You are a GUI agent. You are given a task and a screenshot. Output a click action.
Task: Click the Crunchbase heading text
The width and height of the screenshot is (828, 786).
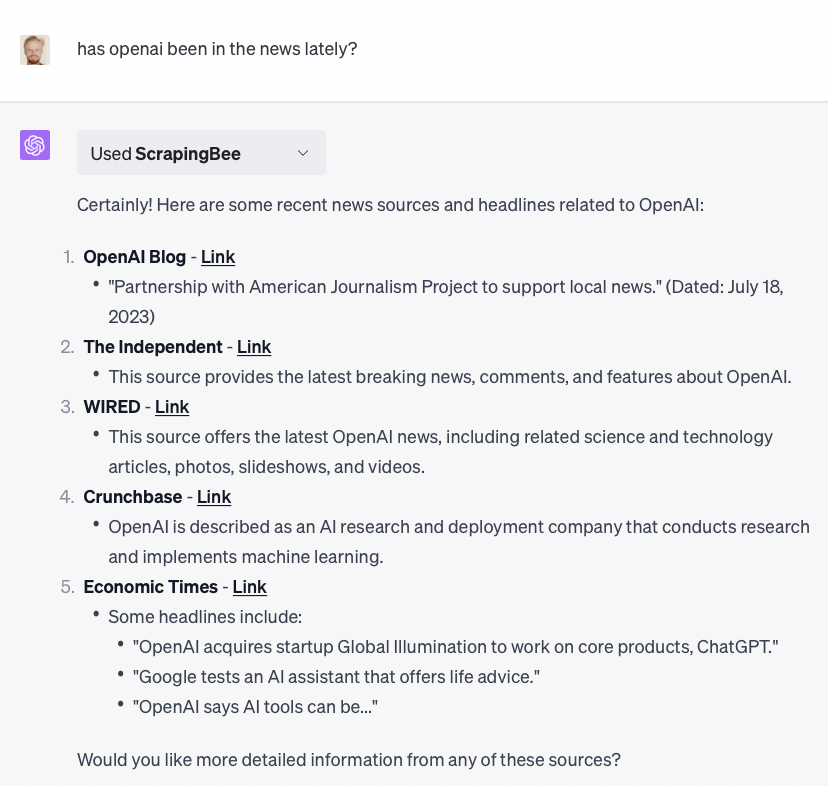[x=133, y=497]
